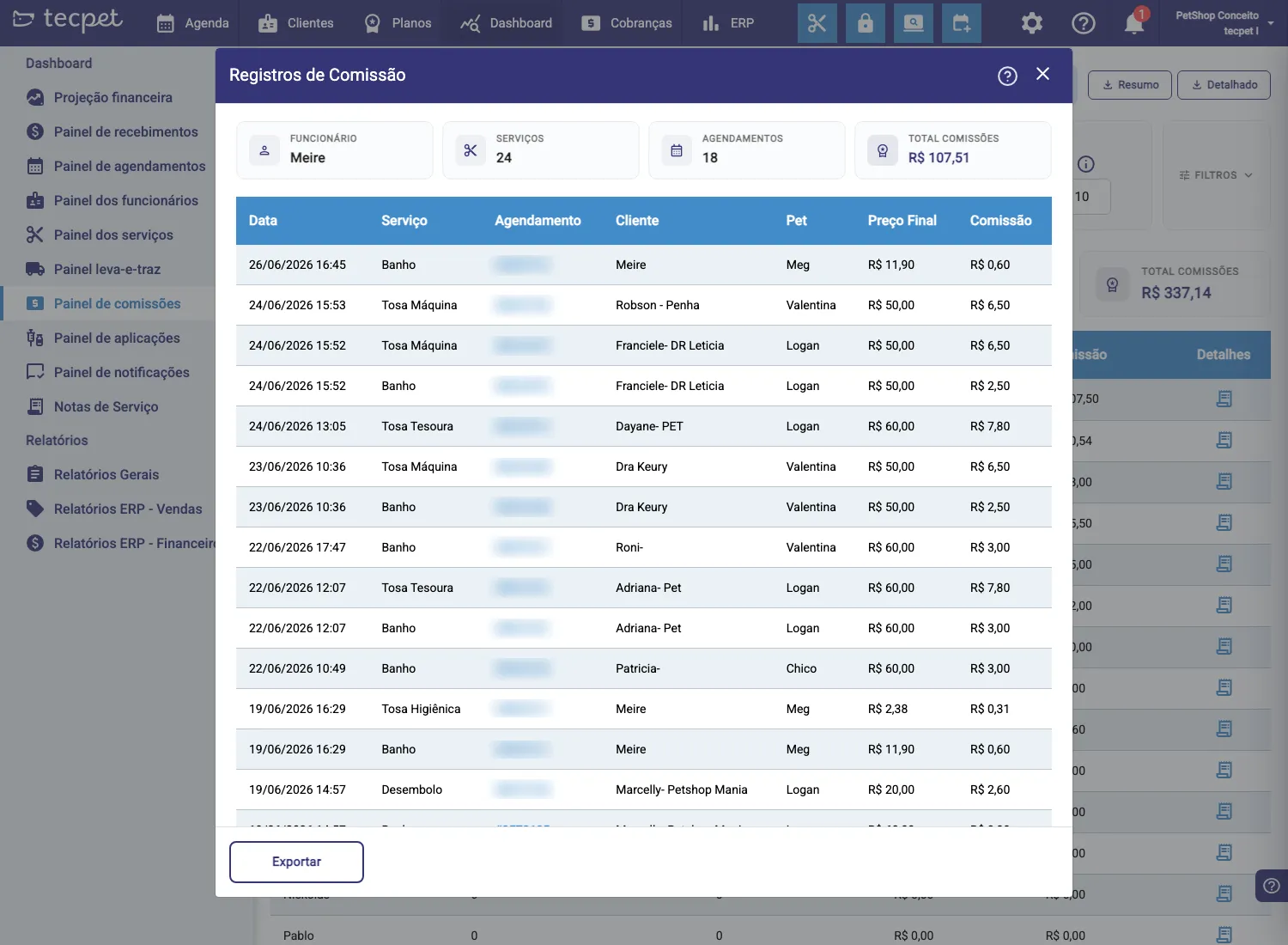Image resolution: width=1288 pixels, height=945 pixels.
Task: Open the Cobranças menu
Action: tap(627, 23)
